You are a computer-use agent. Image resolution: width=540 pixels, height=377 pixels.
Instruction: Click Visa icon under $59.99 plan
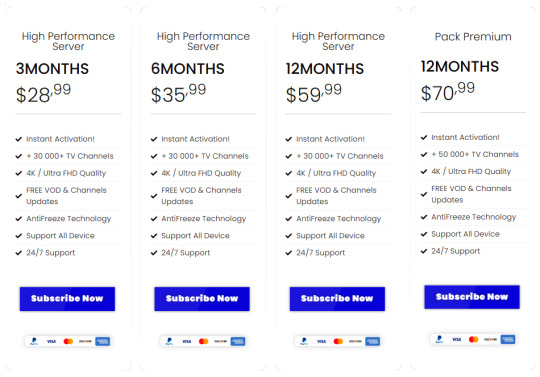(321, 341)
